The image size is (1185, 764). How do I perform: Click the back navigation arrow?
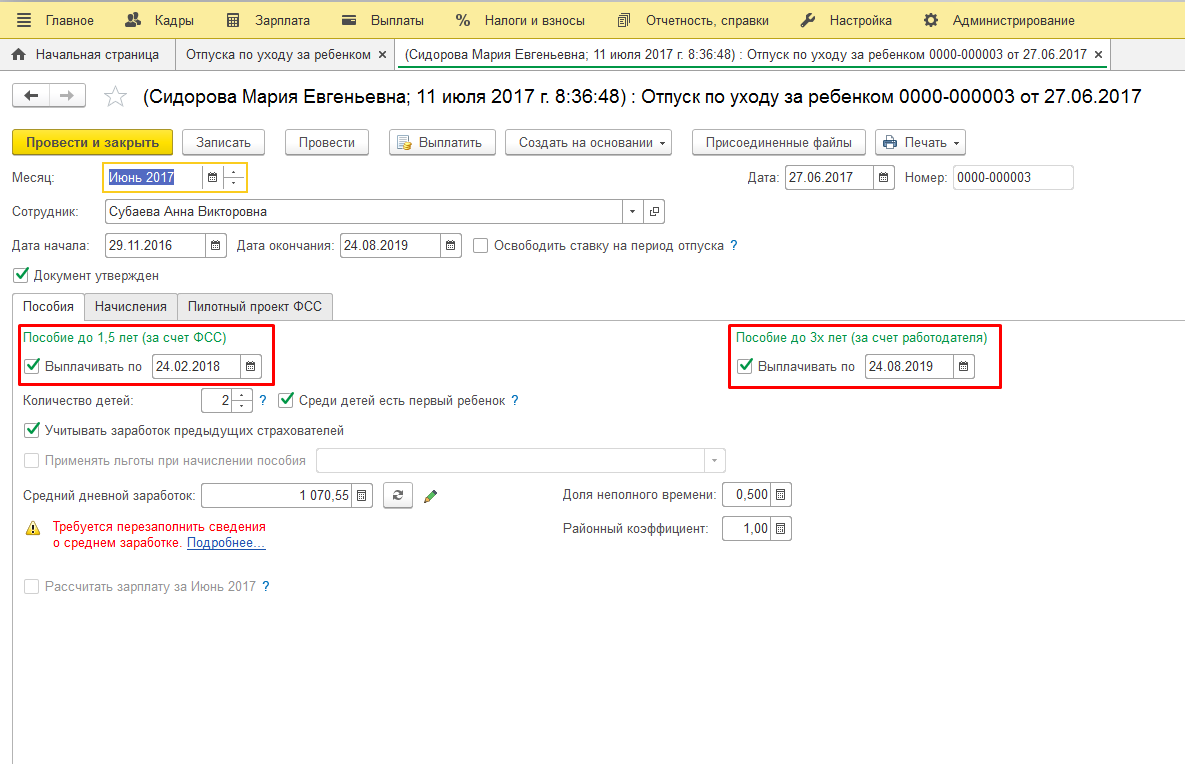tap(31, 95)
